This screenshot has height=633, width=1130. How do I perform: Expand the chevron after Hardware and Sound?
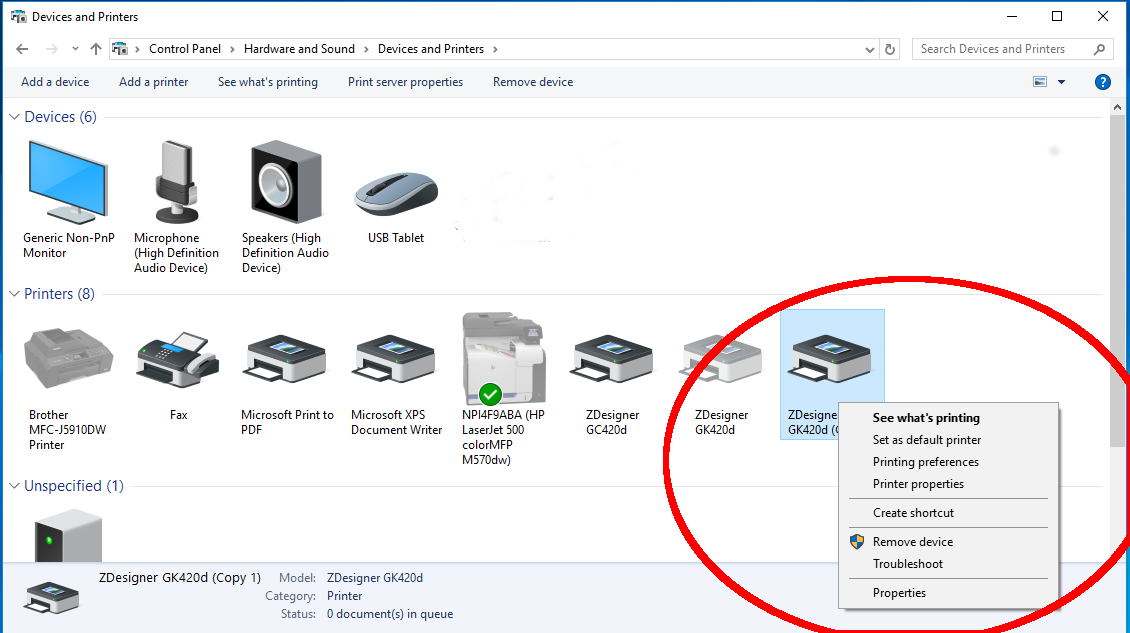(x=366, y=49)
